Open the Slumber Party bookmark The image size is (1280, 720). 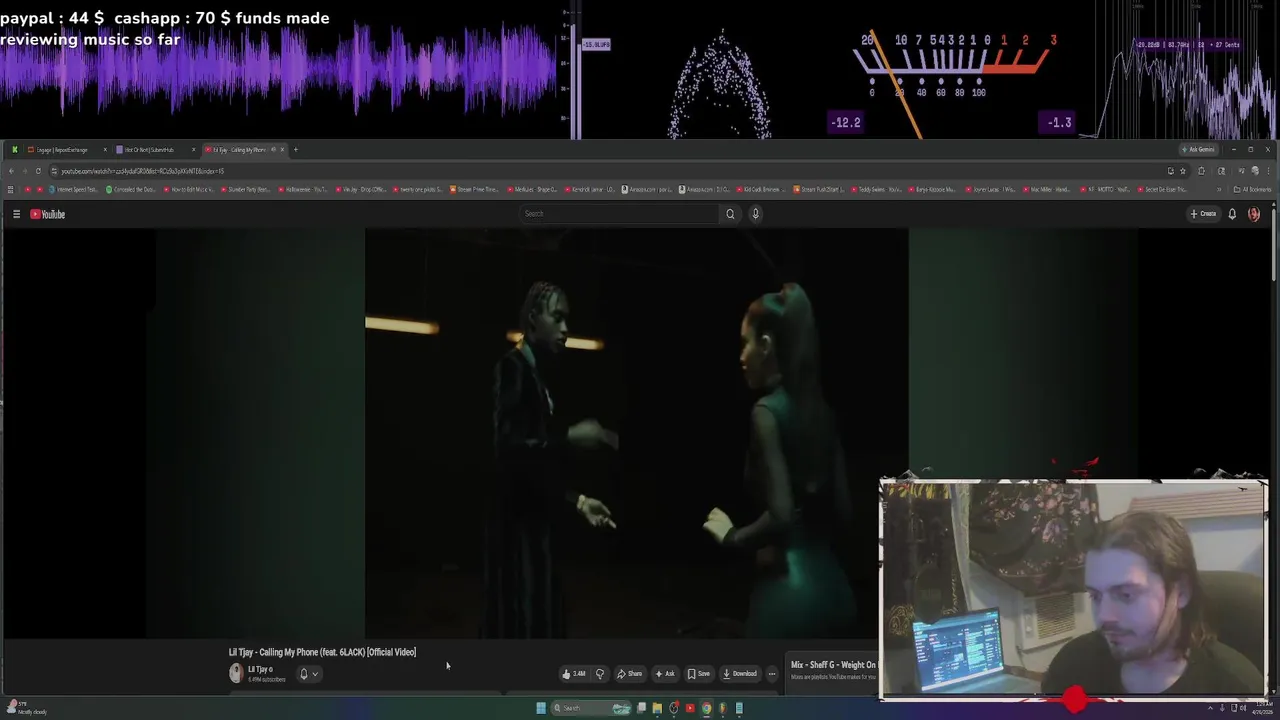tap(245, 189)
